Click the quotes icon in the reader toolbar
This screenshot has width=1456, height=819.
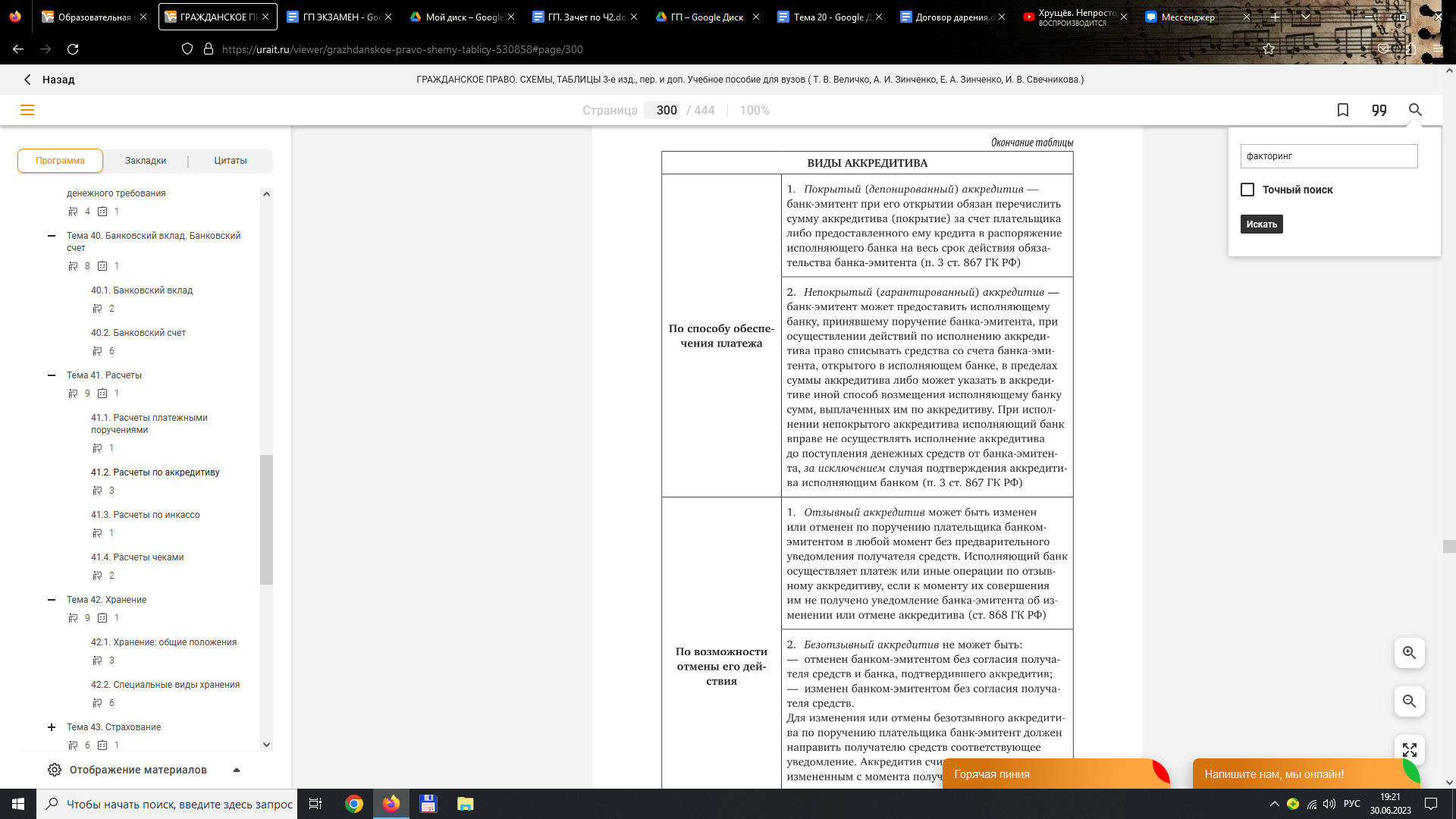coord(1379,110)
